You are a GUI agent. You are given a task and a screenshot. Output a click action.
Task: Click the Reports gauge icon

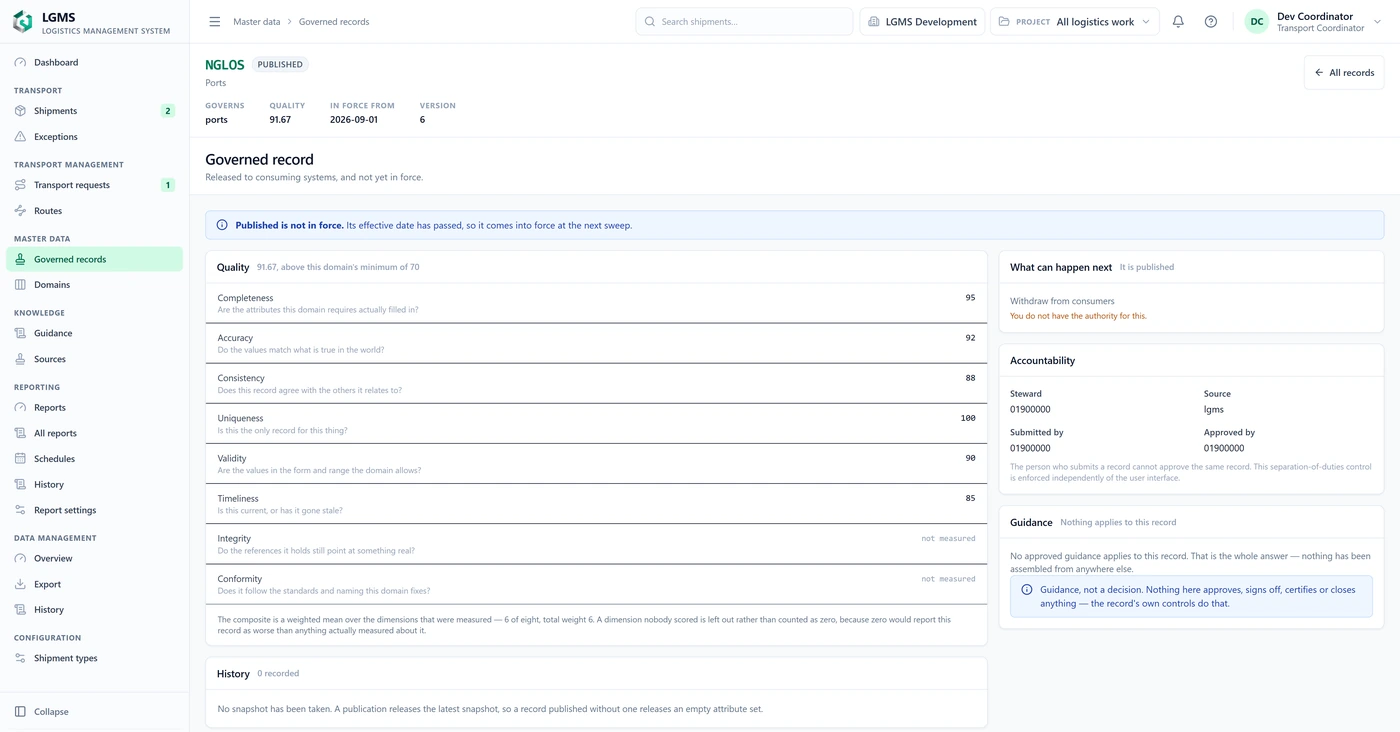pos(20,408)
